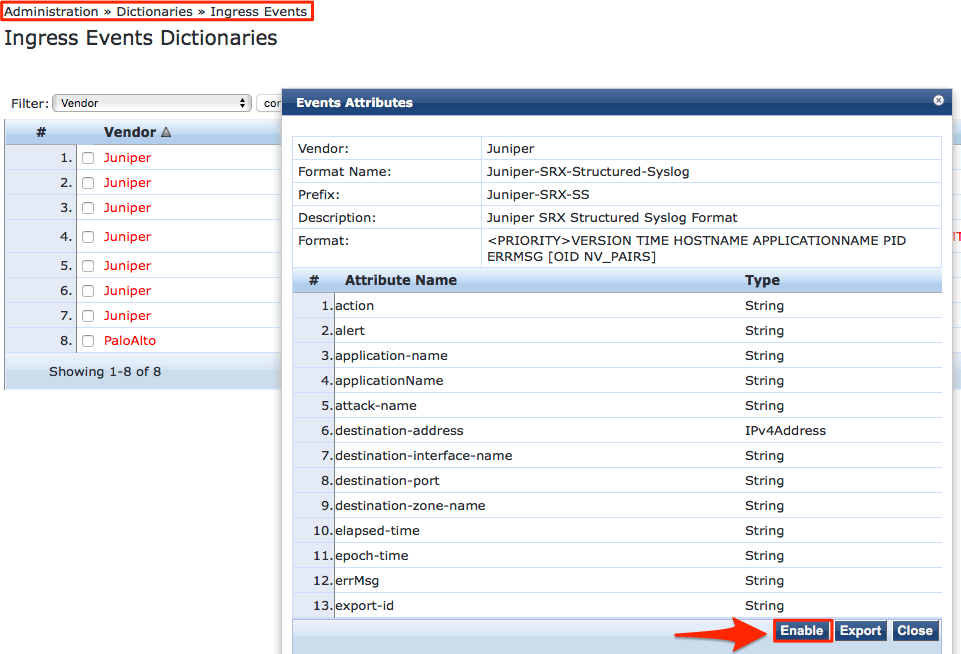
Task: Click the Export button
Action: [860, 631]
